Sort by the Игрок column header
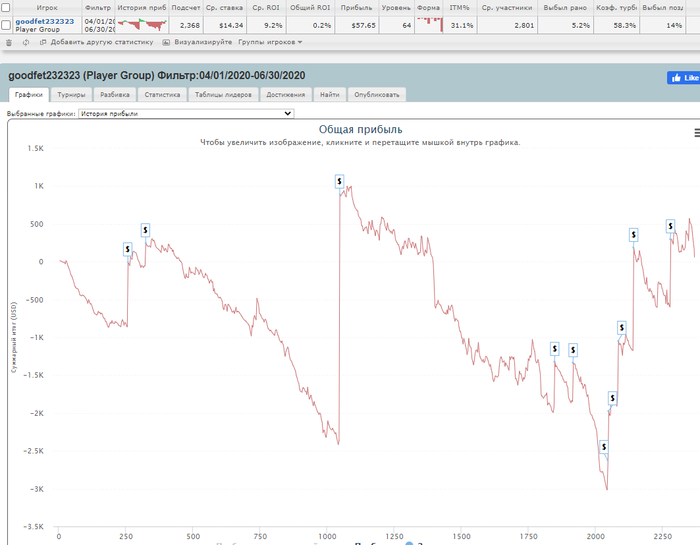The image size is (700, 545). point(47,8)
